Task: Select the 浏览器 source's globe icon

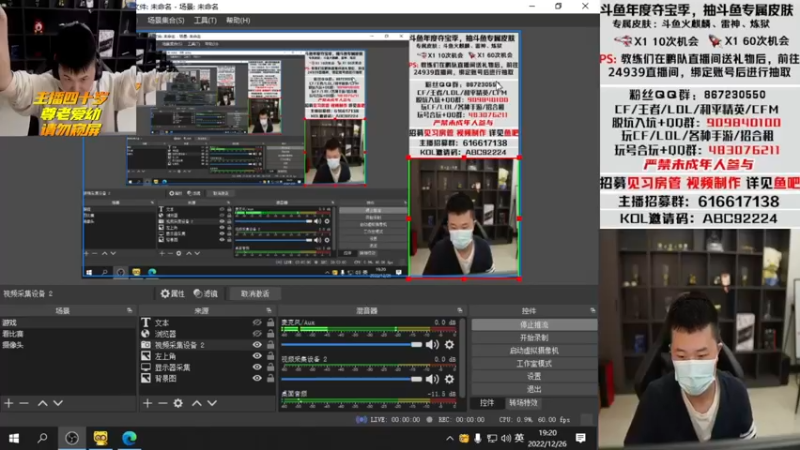Action: click(x=146, y=334)
